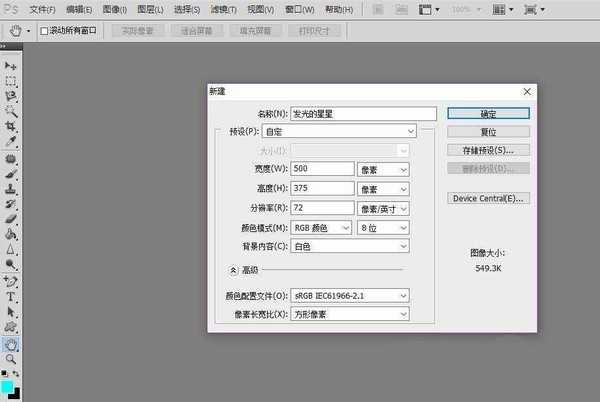
Task: Select the Hand tool in the toolbox
Action: tap(11, 344)
